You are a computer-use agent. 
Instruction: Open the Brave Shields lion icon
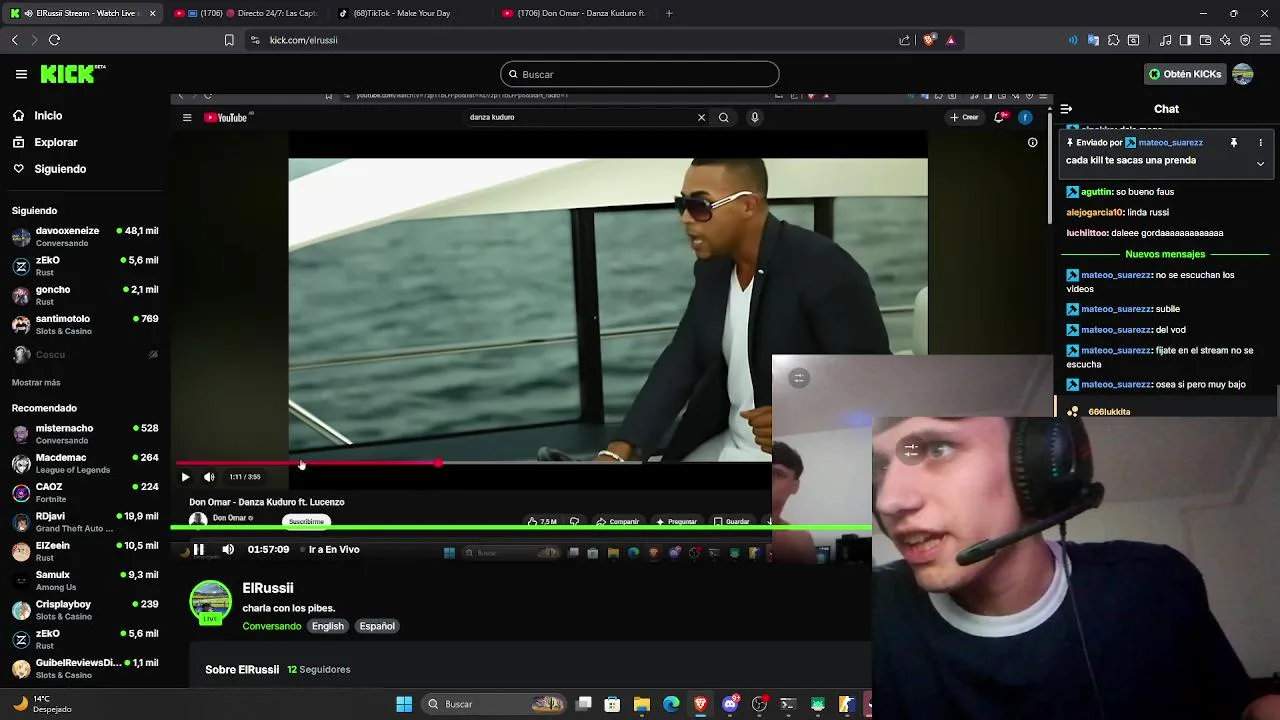[x=929, y=40]
